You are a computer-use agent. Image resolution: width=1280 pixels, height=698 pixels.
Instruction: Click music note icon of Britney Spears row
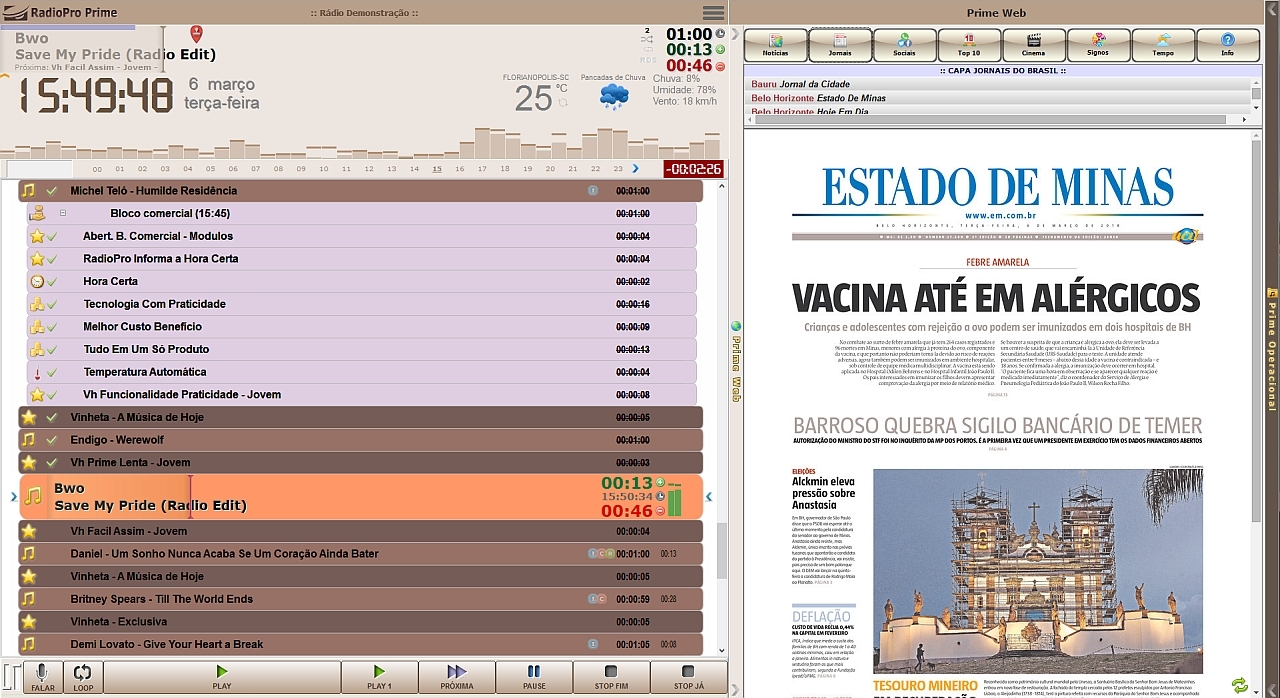click(28, 599)
